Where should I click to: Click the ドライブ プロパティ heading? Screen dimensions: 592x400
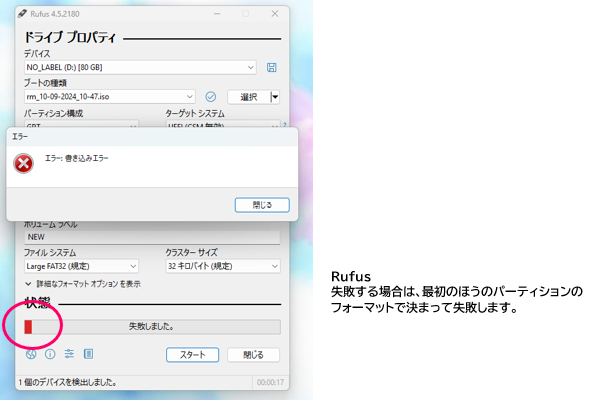(71, 37)
